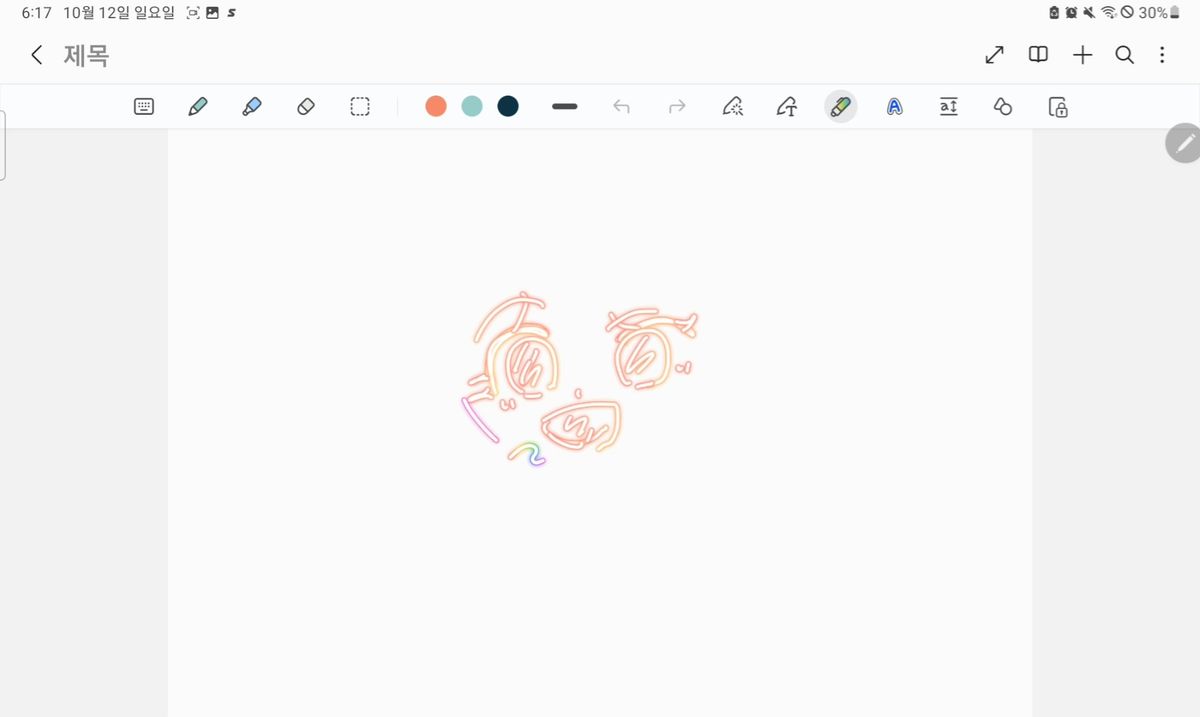This screenshot has width=1200, height=717.
Task: Convert handwriting to text
Action: [787, 106]
